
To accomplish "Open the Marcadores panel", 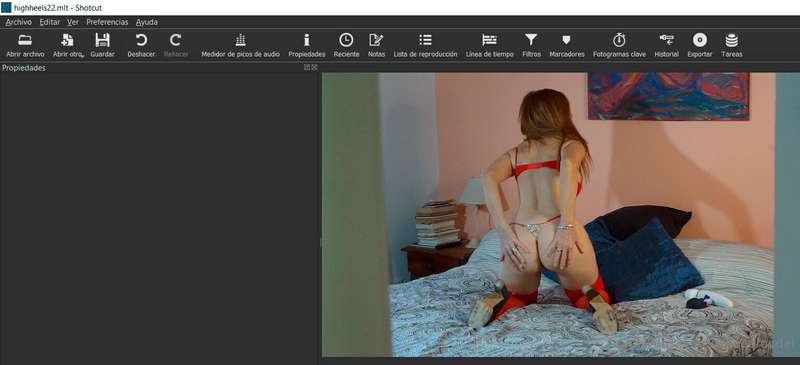I will click(567, 45).
